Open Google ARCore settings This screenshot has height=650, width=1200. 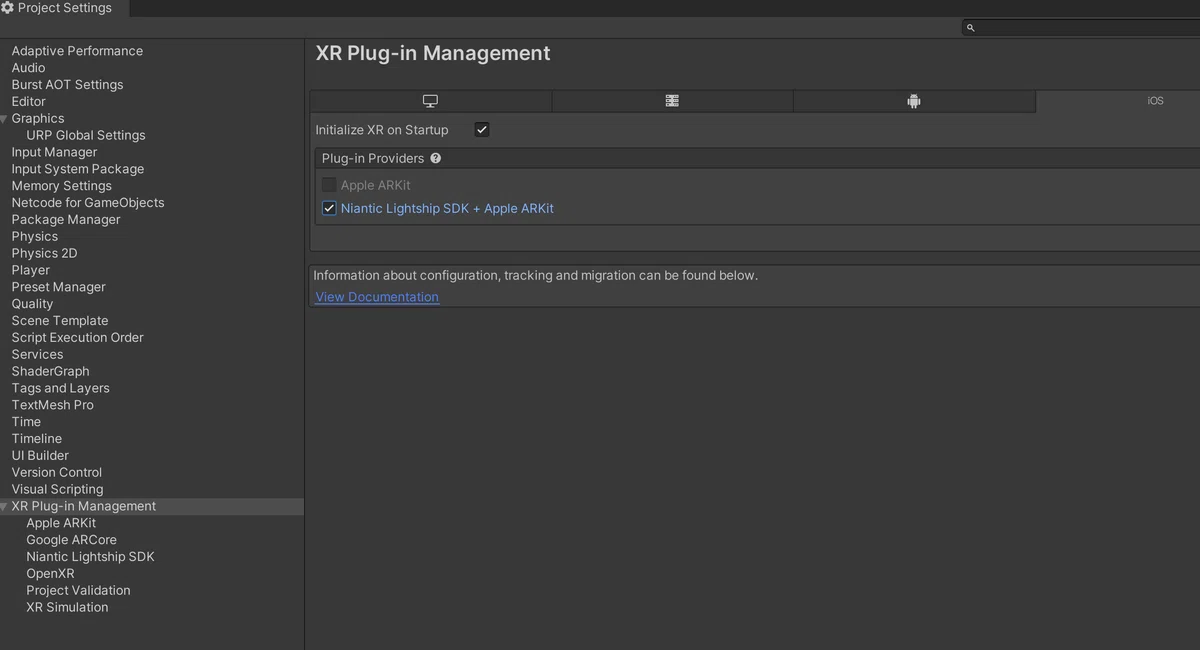pos(71,541)
